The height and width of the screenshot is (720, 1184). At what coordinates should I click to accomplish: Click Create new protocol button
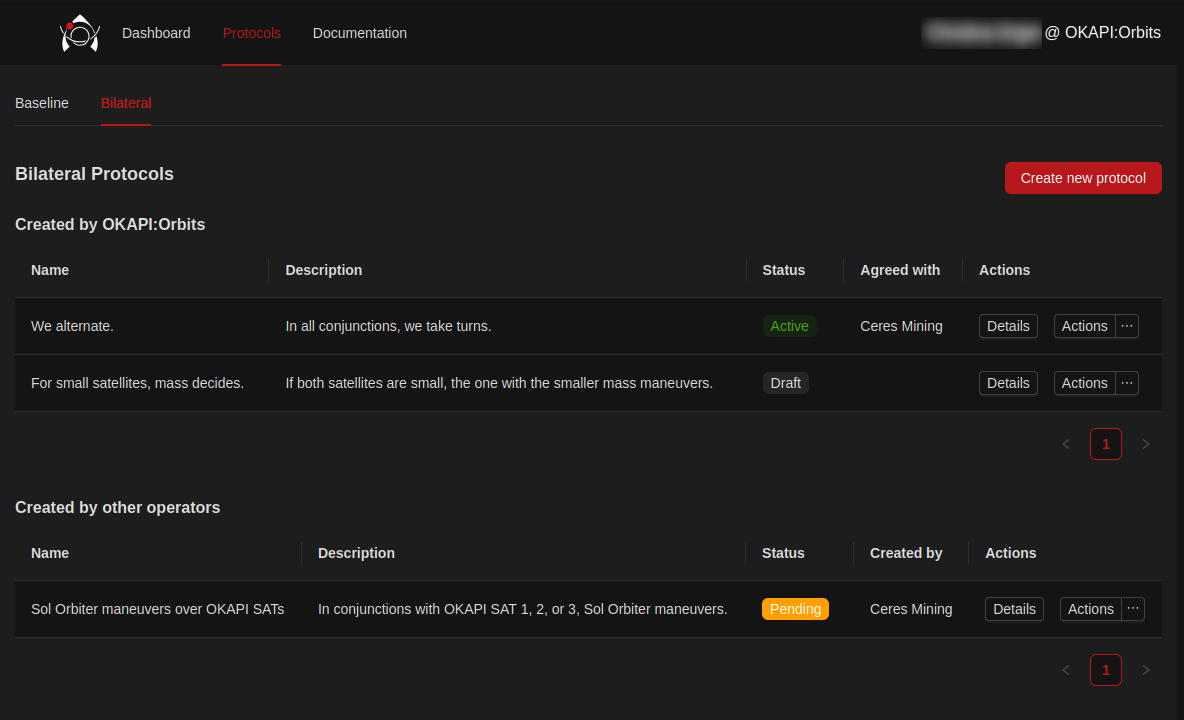[x=1083, y=178]
